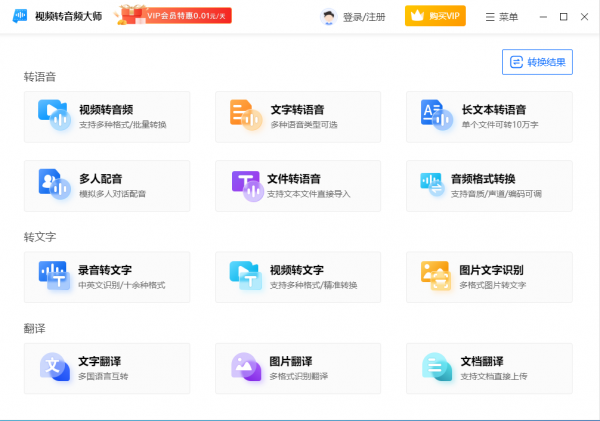Image resolution: width=600 pixels, height=421 pixels.
Task: Select the 音频格式转换 audio format icon
Action: click(436, 185)
